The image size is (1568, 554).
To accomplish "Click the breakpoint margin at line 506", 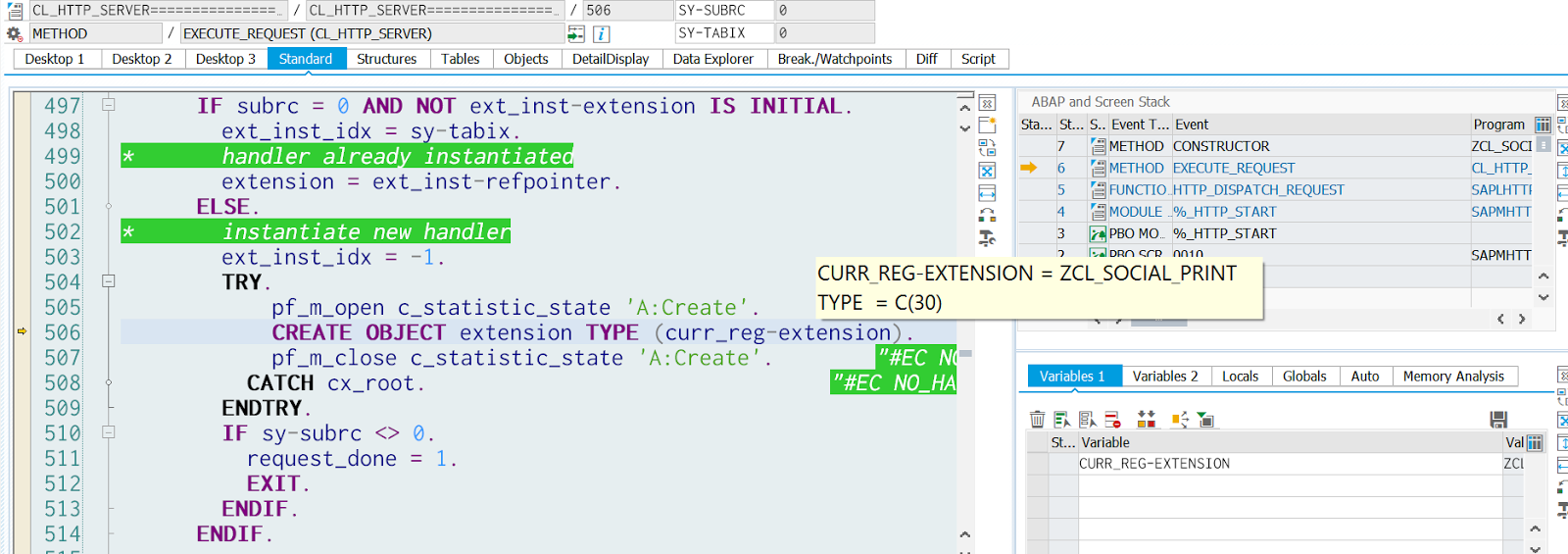I will click(x=23, y=331).
